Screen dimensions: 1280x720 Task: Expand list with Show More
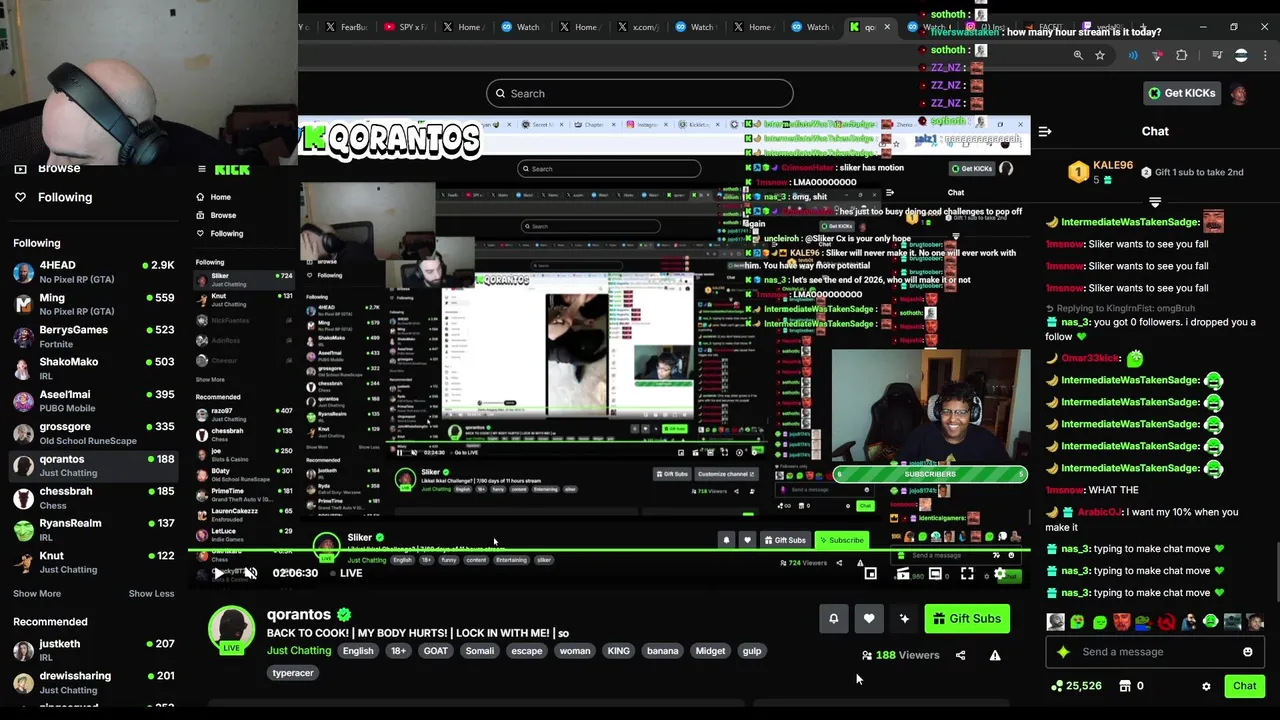pyautogui.click(x=37, y=594)
